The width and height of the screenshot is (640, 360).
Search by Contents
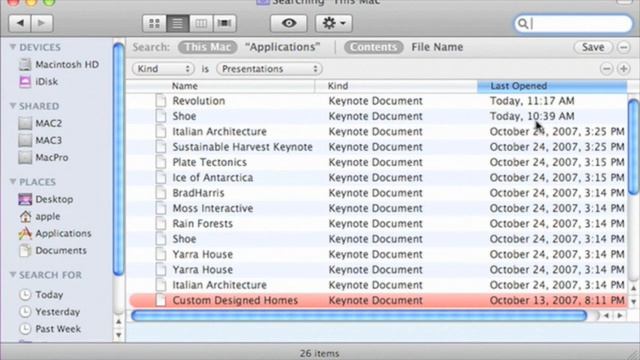(x=373, y=47)
